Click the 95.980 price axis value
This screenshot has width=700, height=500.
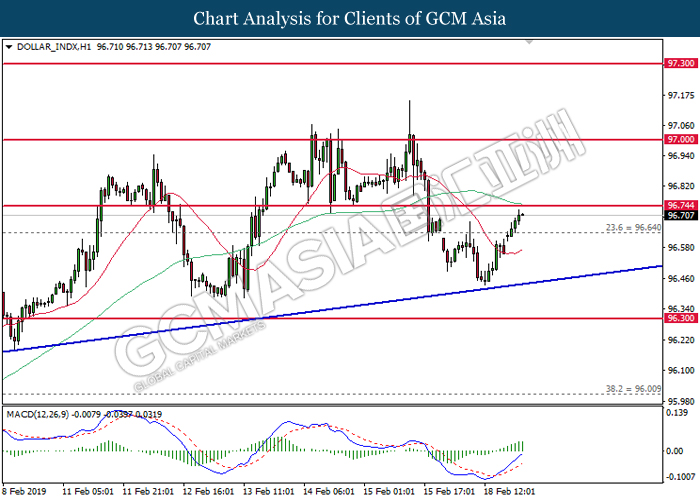pyautogui.click(x=681, y=401)
